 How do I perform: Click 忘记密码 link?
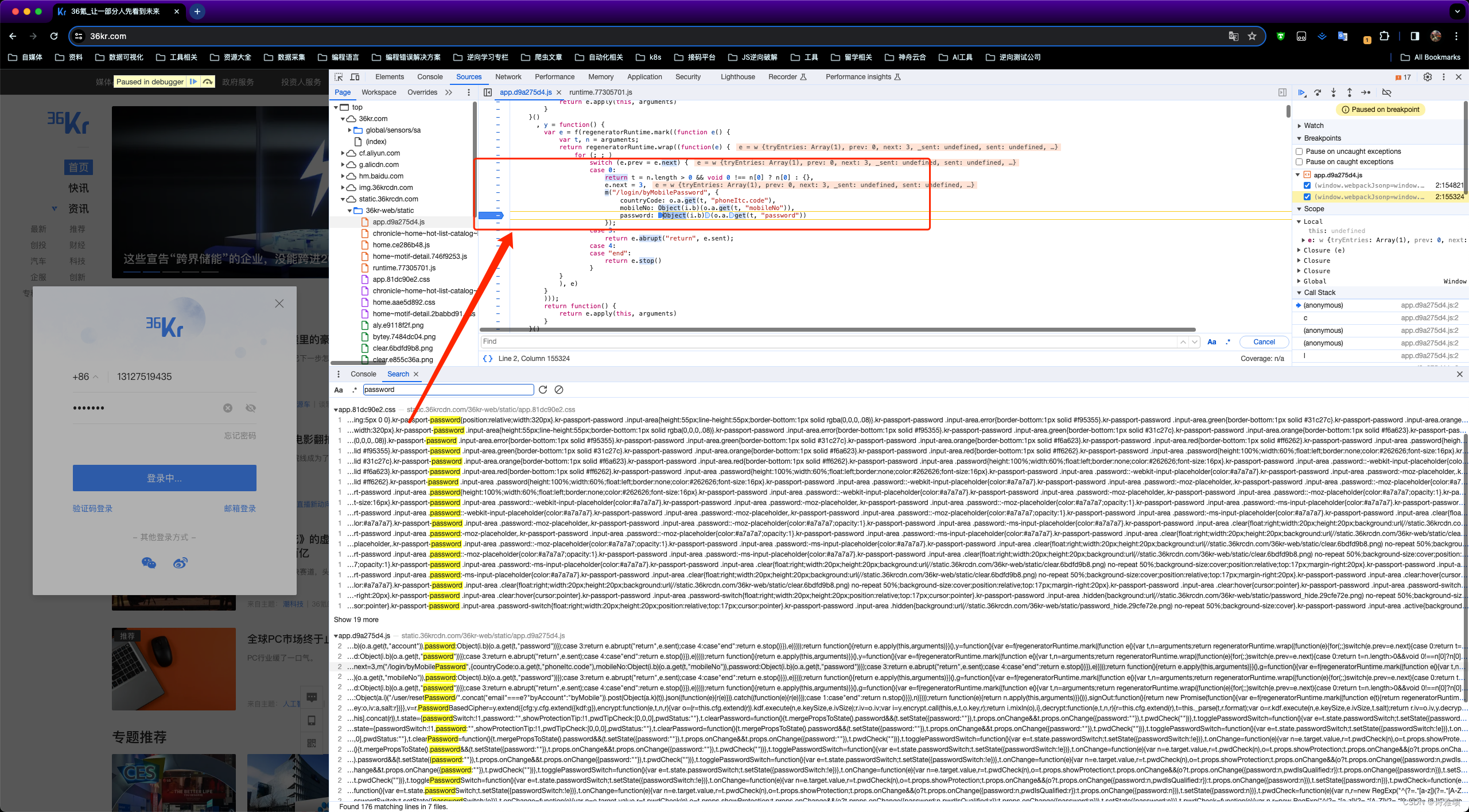click(240, 436)
